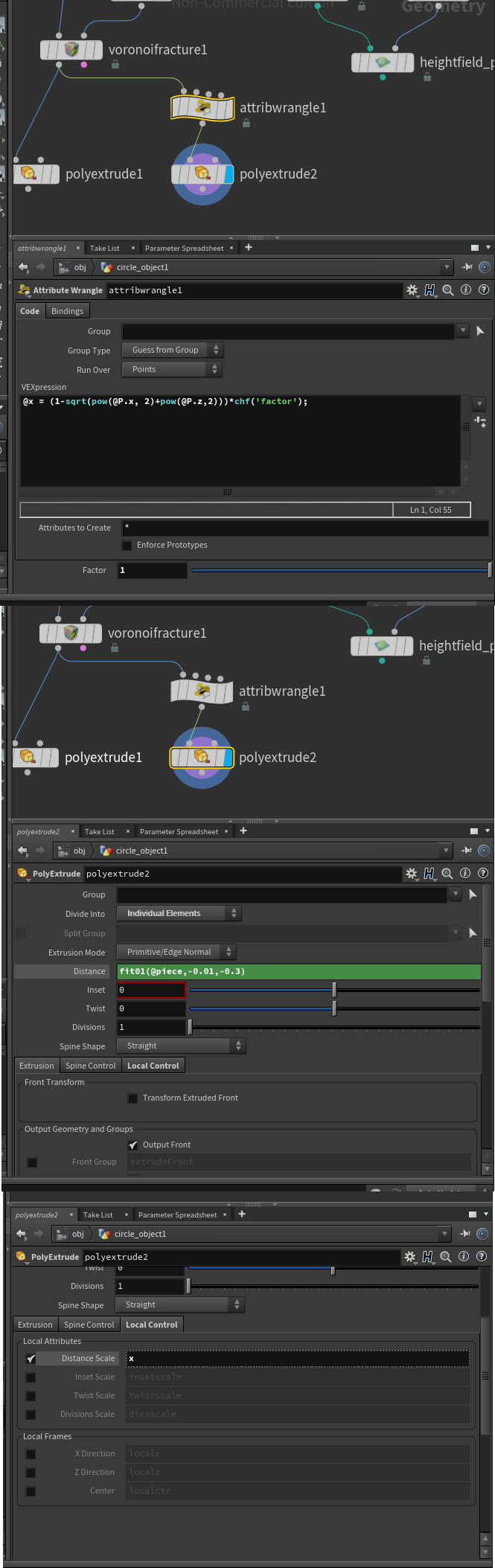Click the Attributes to Create input field
495x1568 pixels.
coord(305,528)
